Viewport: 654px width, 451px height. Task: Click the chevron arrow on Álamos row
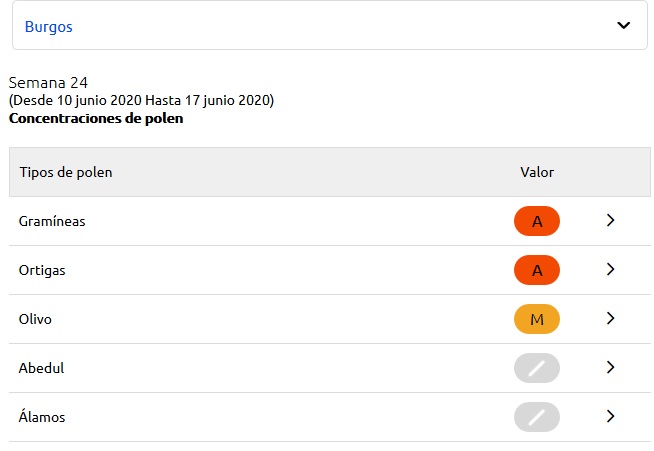point(611,416)
